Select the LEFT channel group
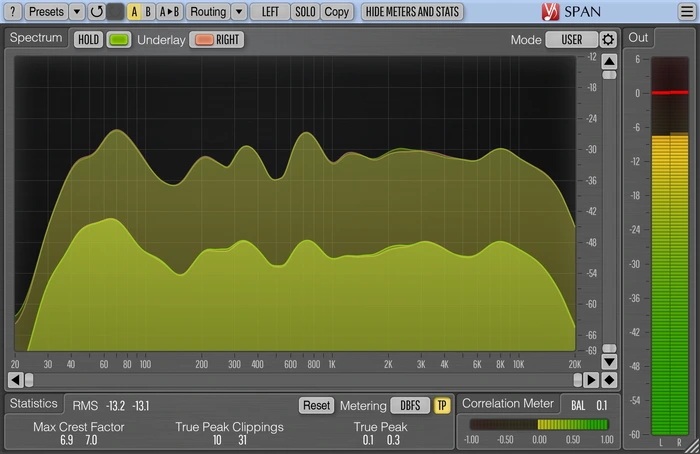The image size is (700, 454). click(269, 12)
